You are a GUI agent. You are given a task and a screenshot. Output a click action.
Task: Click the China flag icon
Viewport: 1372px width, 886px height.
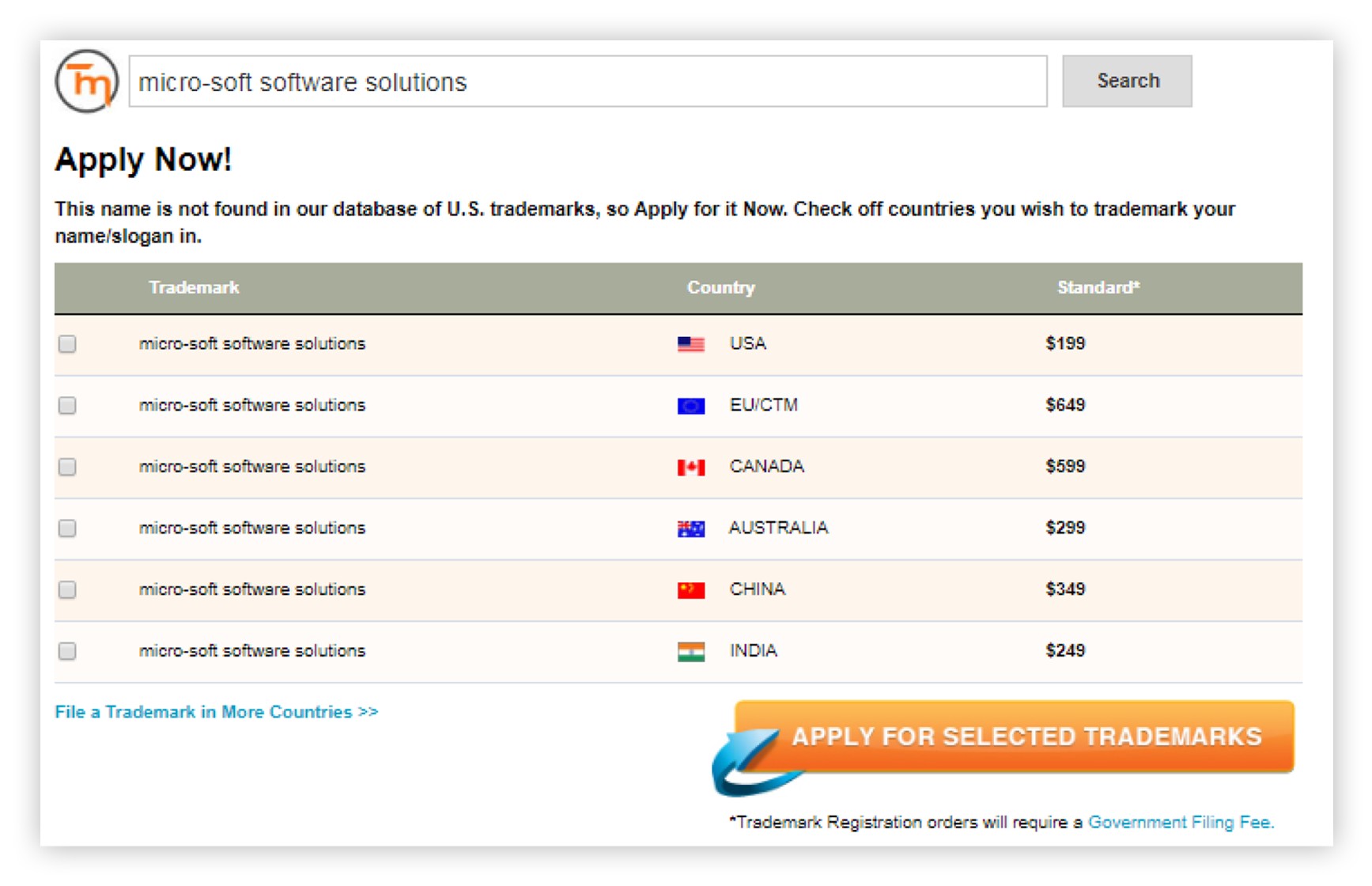pos(690,590)
